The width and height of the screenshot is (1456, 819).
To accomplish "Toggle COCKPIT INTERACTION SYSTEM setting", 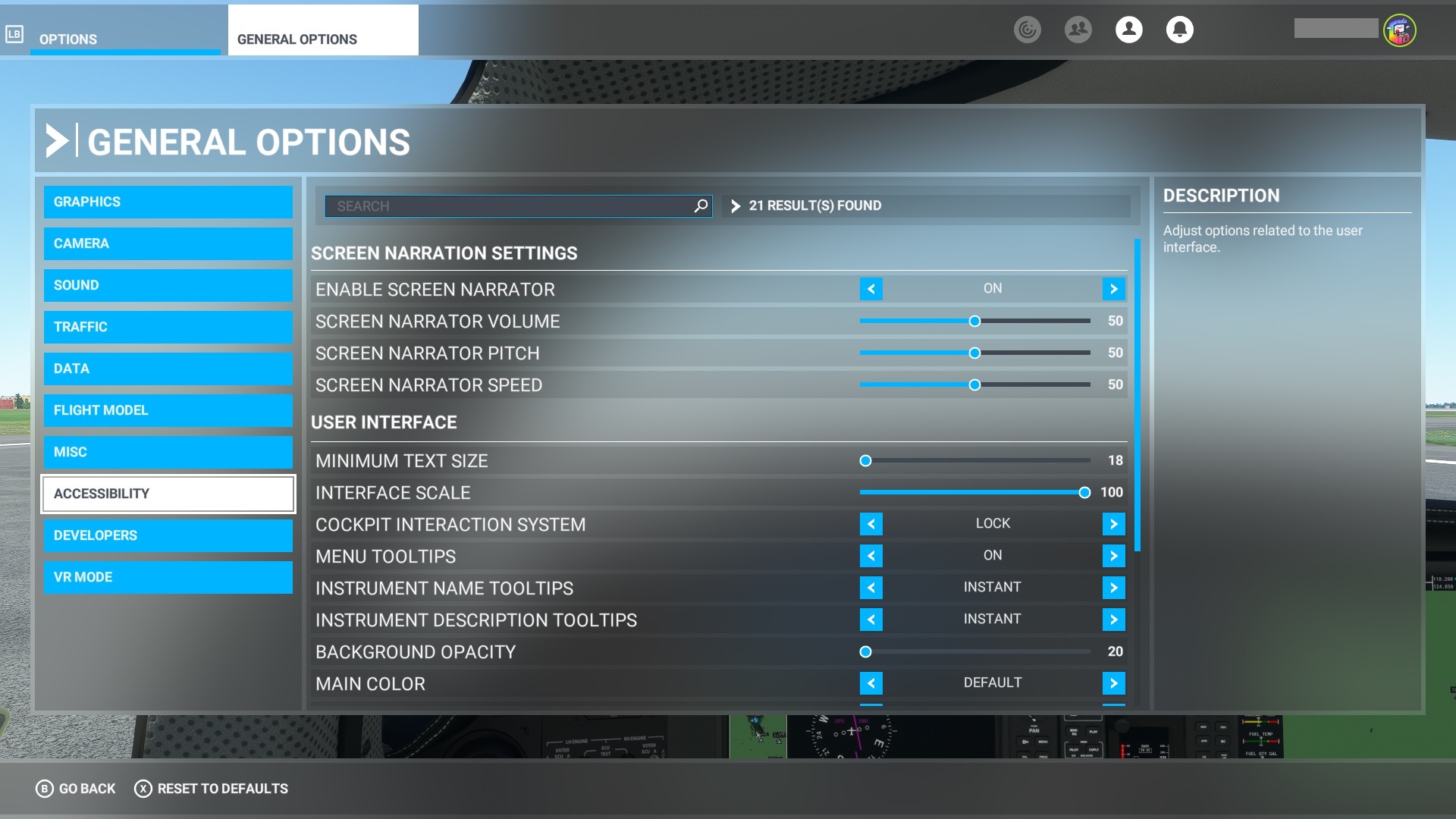I will 1113,523.
